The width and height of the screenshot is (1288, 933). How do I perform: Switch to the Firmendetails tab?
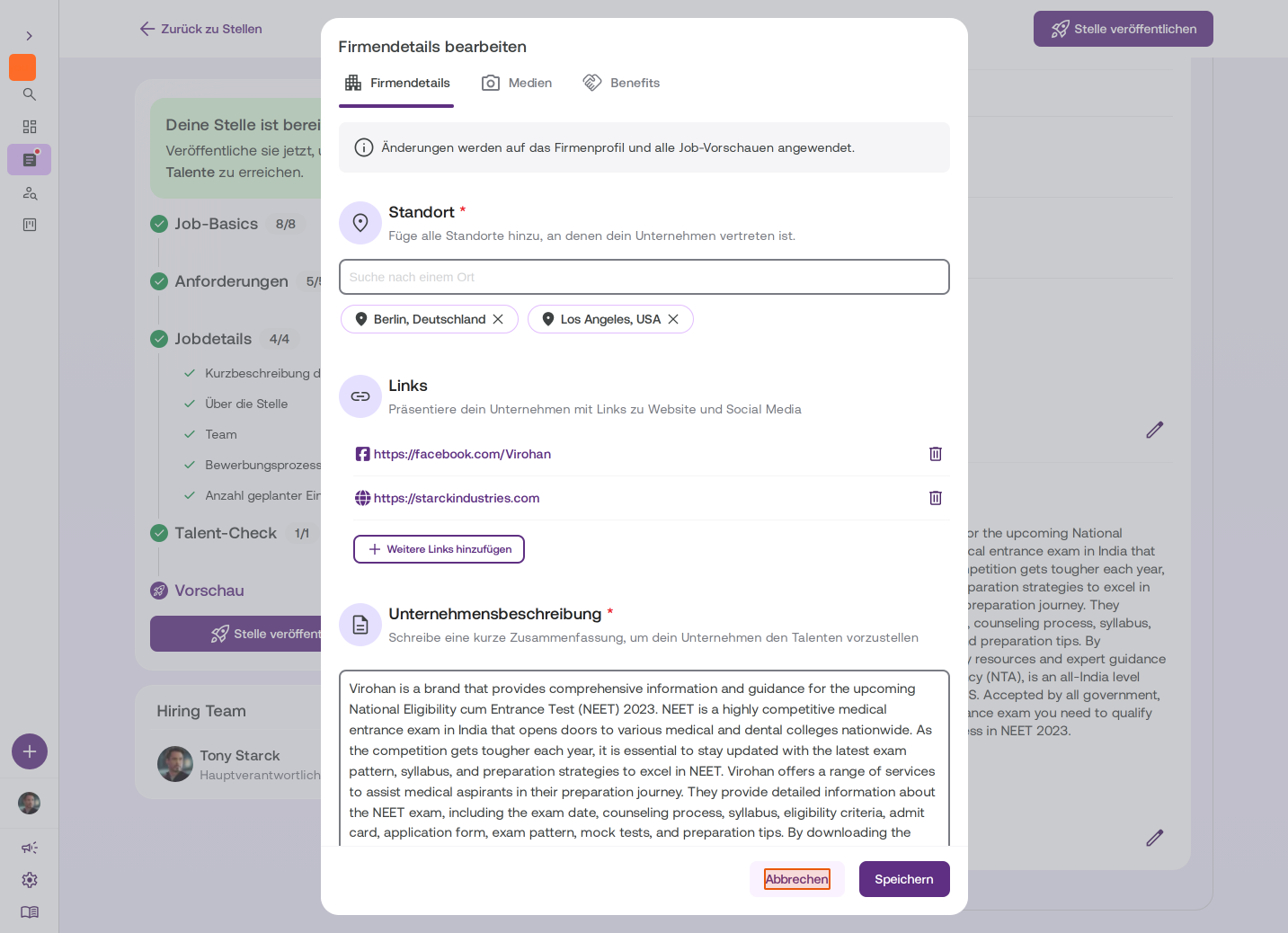[396, 83]
